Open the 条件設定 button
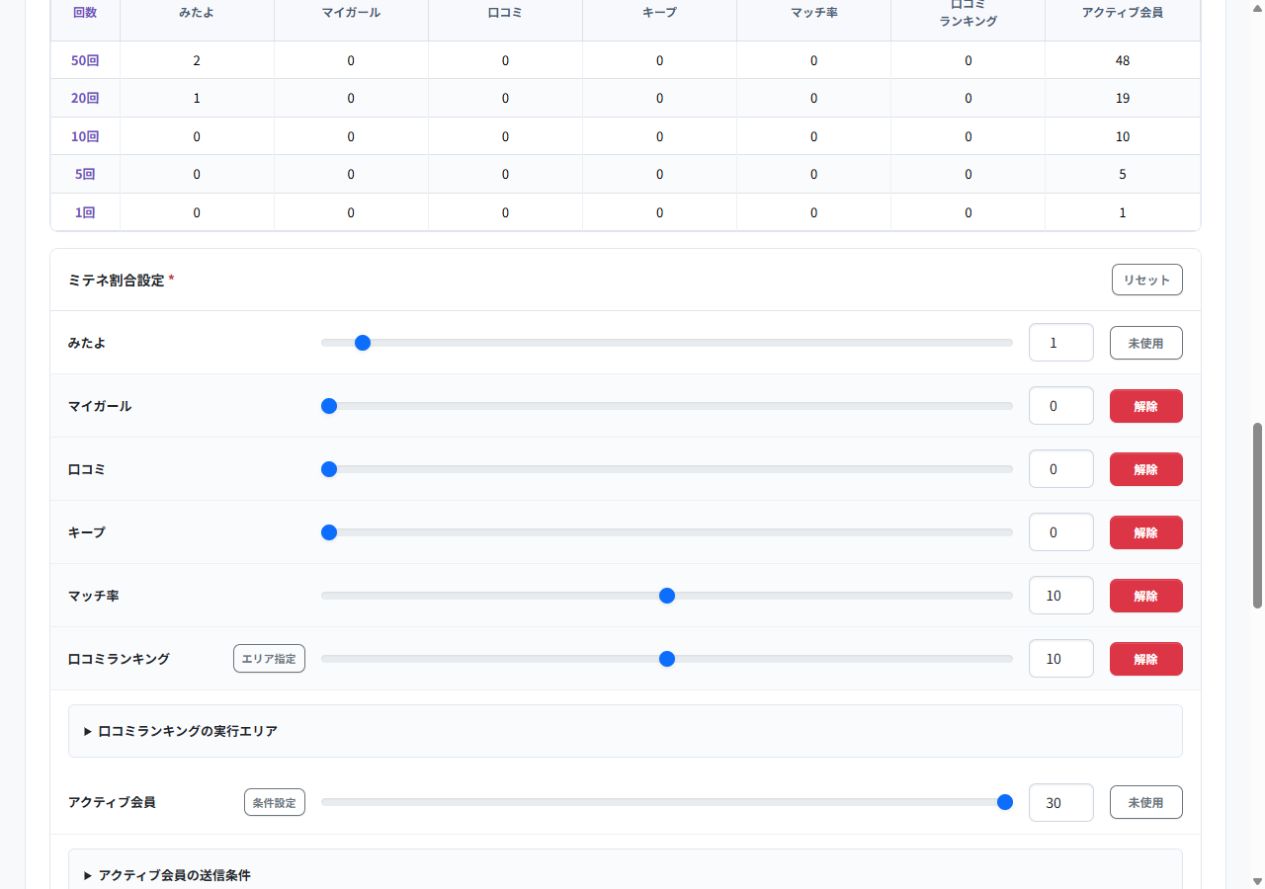1265x889 pixels. coord(274,802)
